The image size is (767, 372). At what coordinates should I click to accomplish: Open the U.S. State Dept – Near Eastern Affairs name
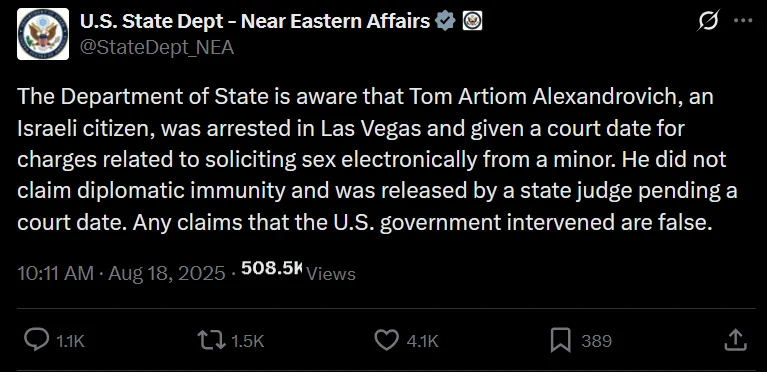pos(254,21)
